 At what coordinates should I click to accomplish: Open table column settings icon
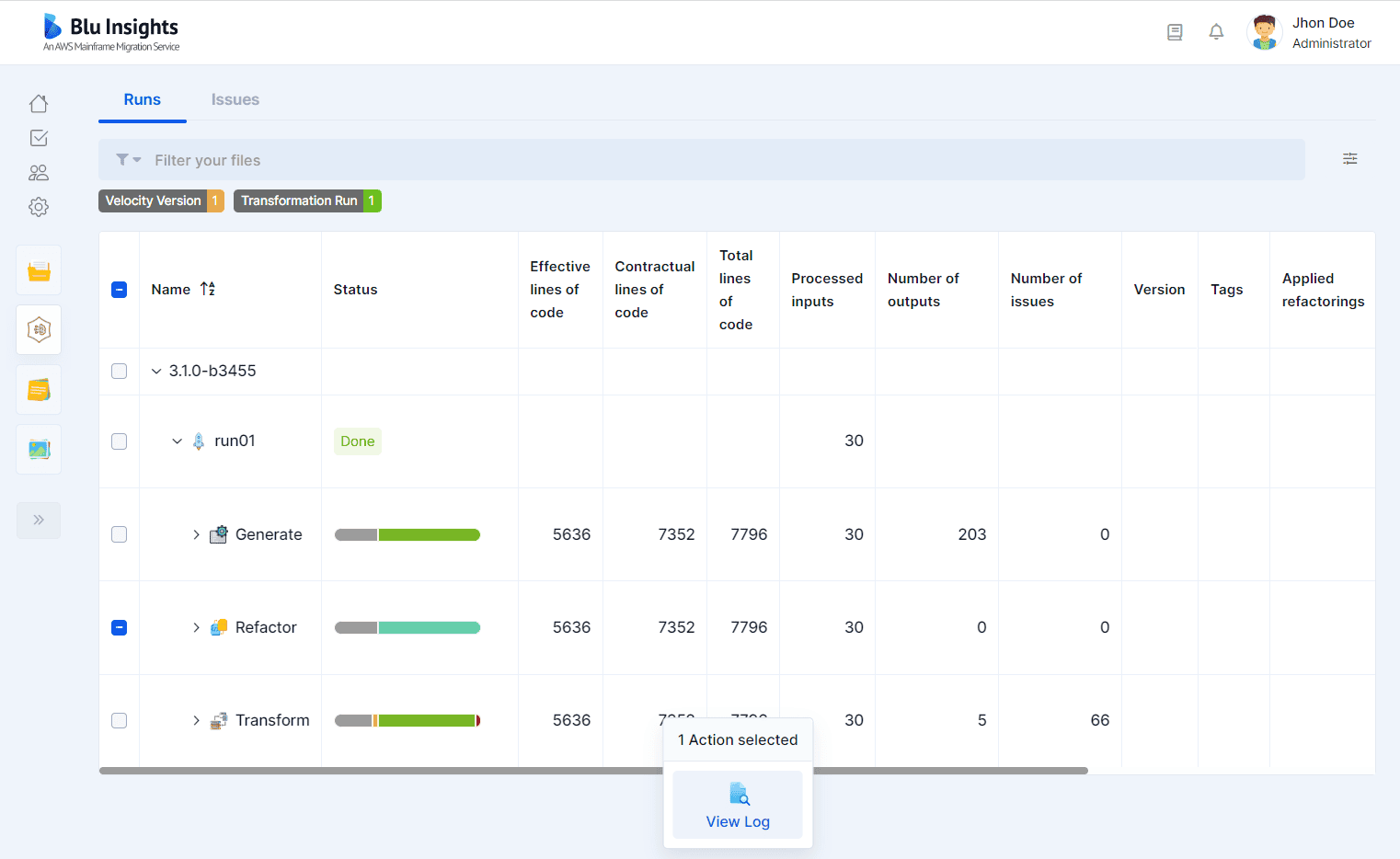click(1349, 159)
